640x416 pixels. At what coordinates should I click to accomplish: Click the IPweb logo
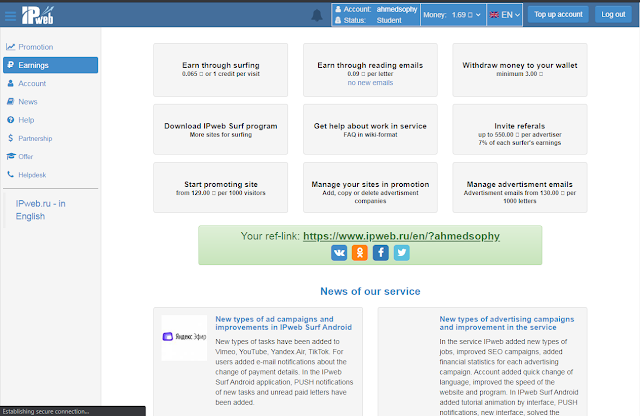pyautogui.click(x=38, y=16)
